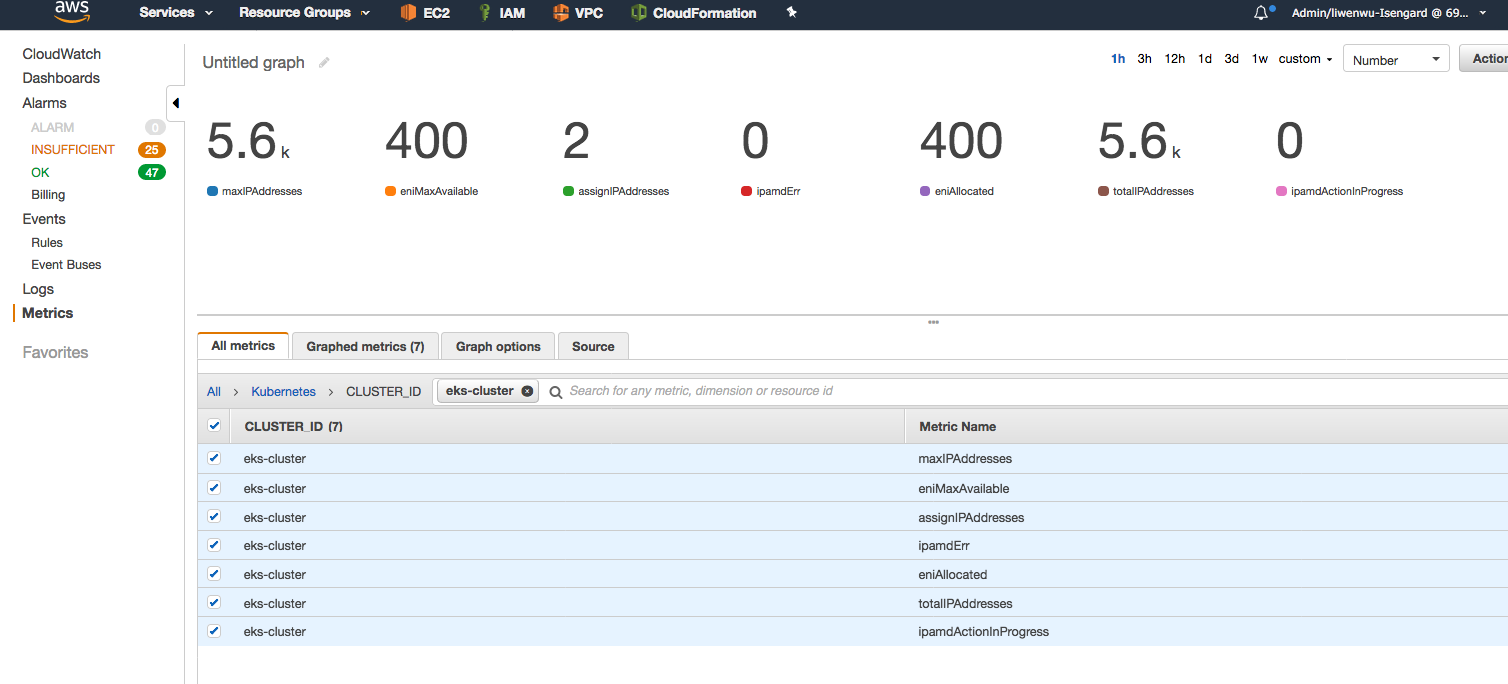Select the 1h time range
Image resolution: width=1508 pixels, height=684 pixels.
coord(1118,59)
